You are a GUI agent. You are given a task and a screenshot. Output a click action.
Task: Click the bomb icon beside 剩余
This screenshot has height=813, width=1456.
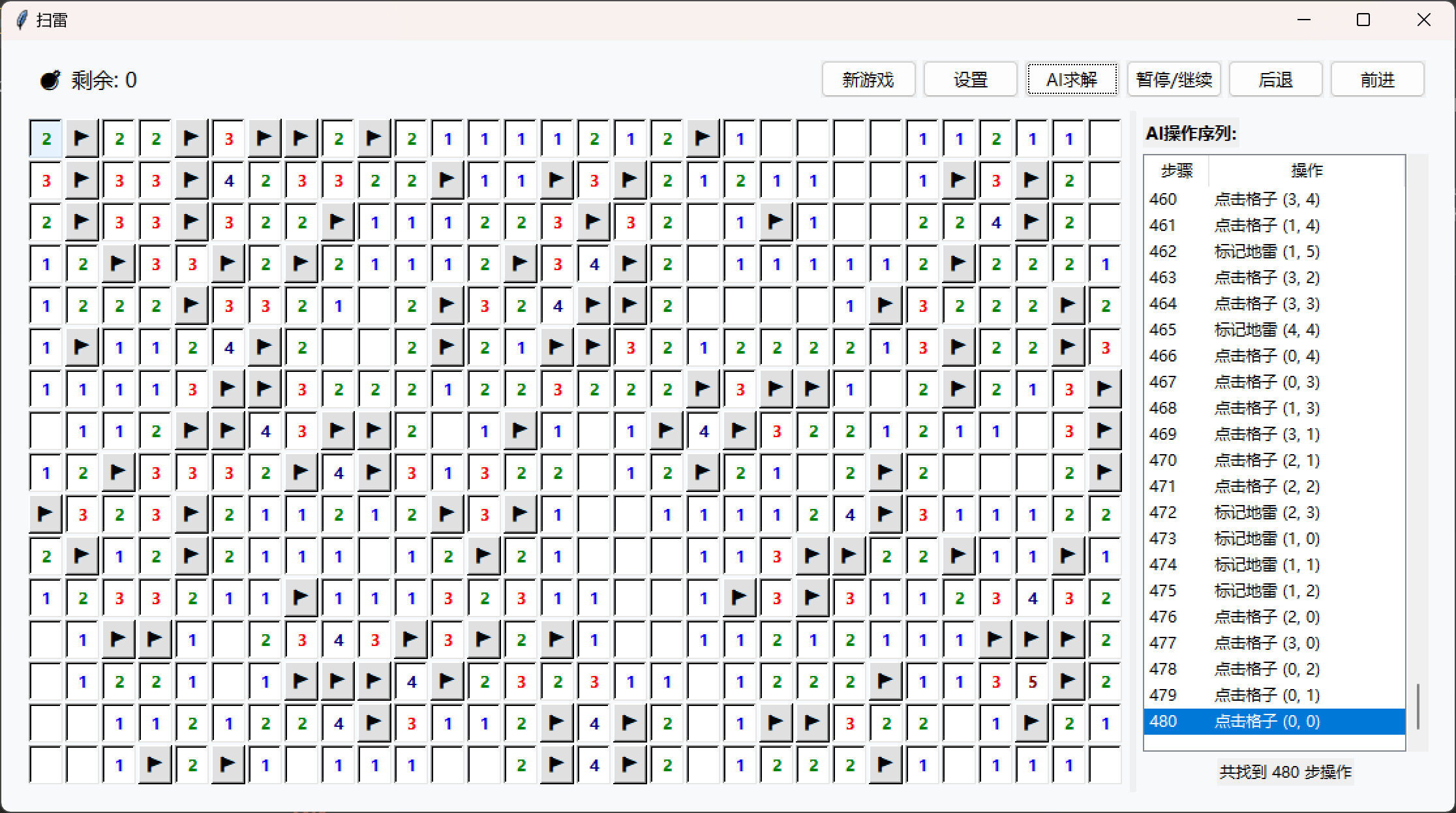point(50,80)
